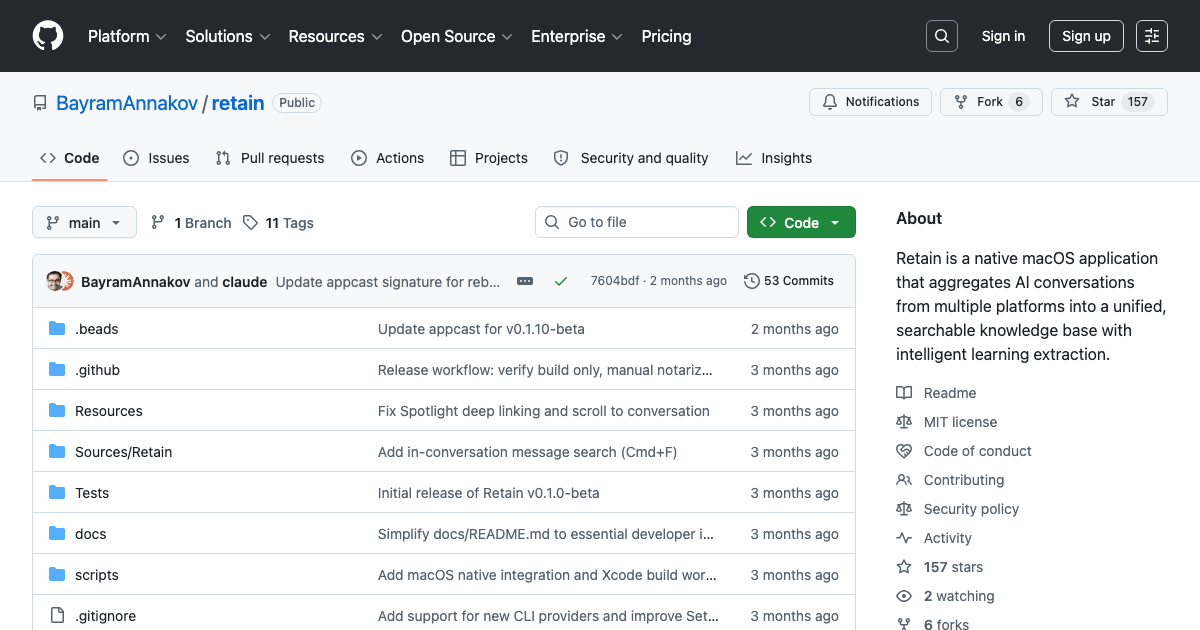Click the heart icon beside Code of conduct

(x=904, y=451)
